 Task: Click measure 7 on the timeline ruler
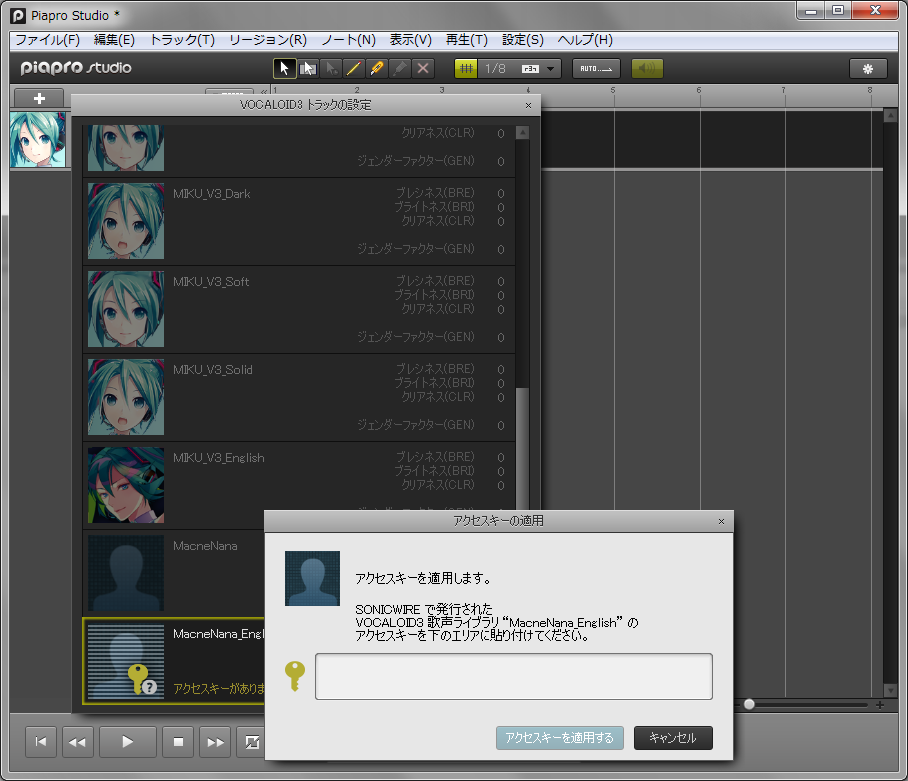(783, 90)
